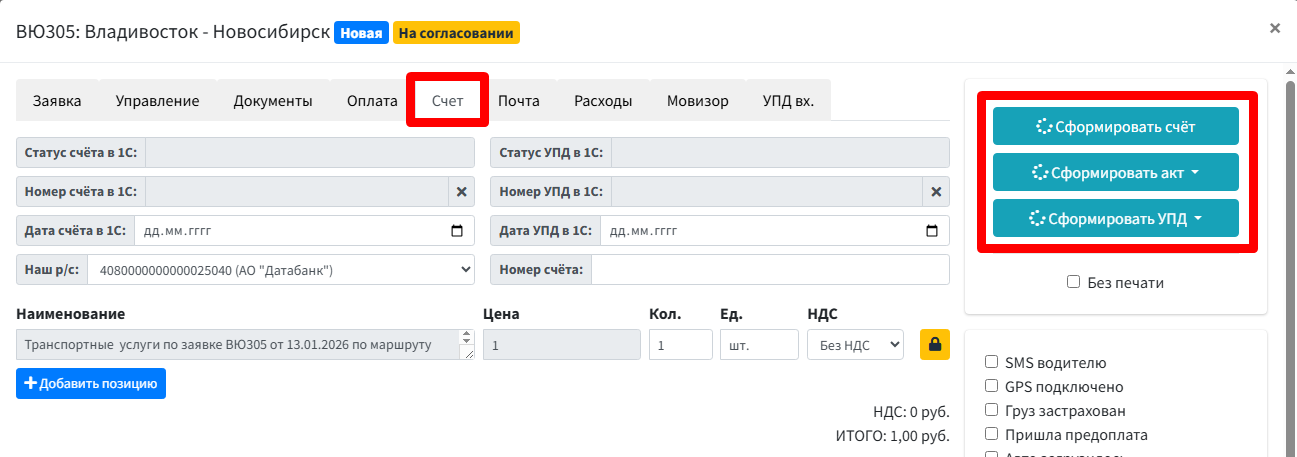Open the Наш р/с account dropdown
This screenshot has height=457, width=1297.
[x=280, y=269]
